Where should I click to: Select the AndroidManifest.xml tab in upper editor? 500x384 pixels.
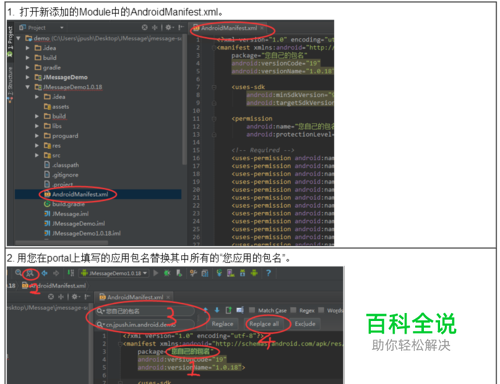[229, 28]
